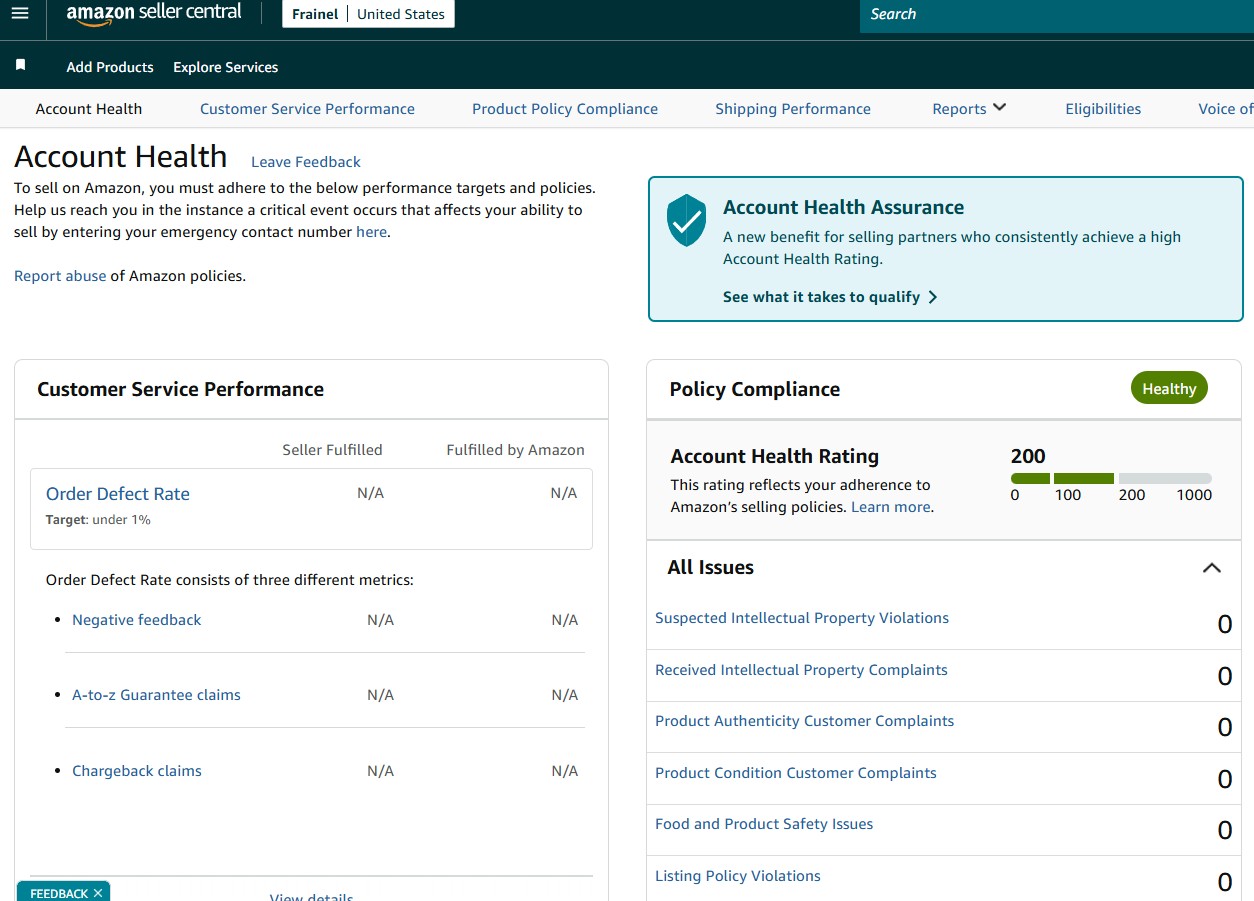
Task: Open Product Authenticity Customer Complaints
Action: coord(805,721)
